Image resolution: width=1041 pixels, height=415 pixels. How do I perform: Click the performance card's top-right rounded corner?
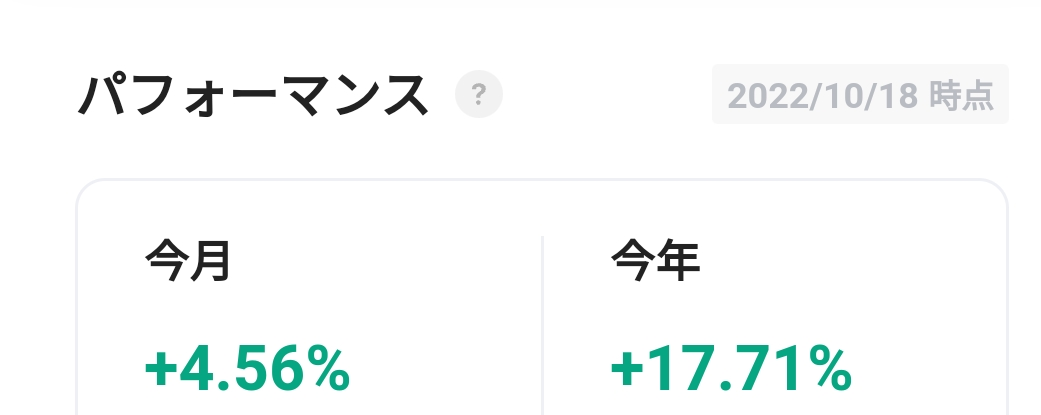coord(998,188)
